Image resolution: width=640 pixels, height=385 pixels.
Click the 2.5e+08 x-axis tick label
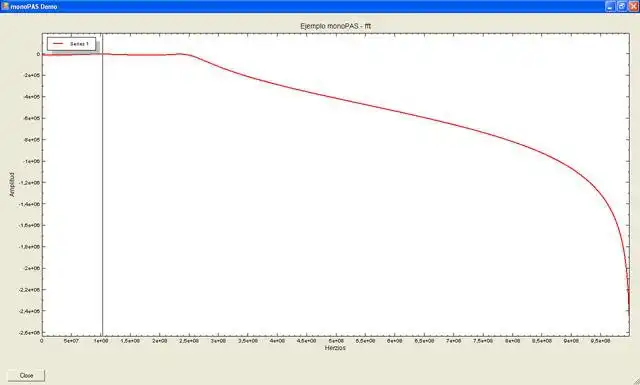coord(189,340)
